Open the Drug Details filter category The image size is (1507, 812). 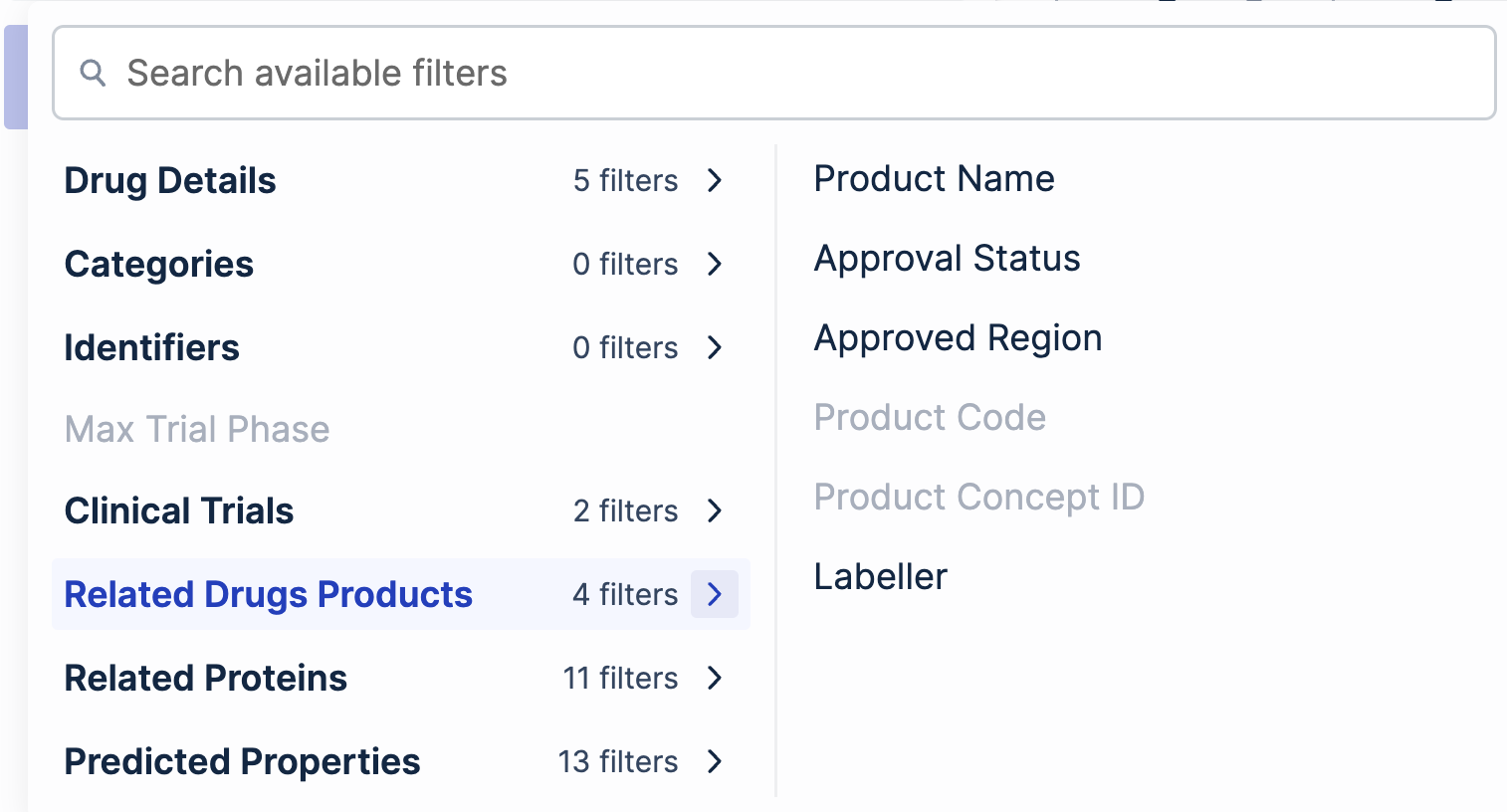(170, 180)
